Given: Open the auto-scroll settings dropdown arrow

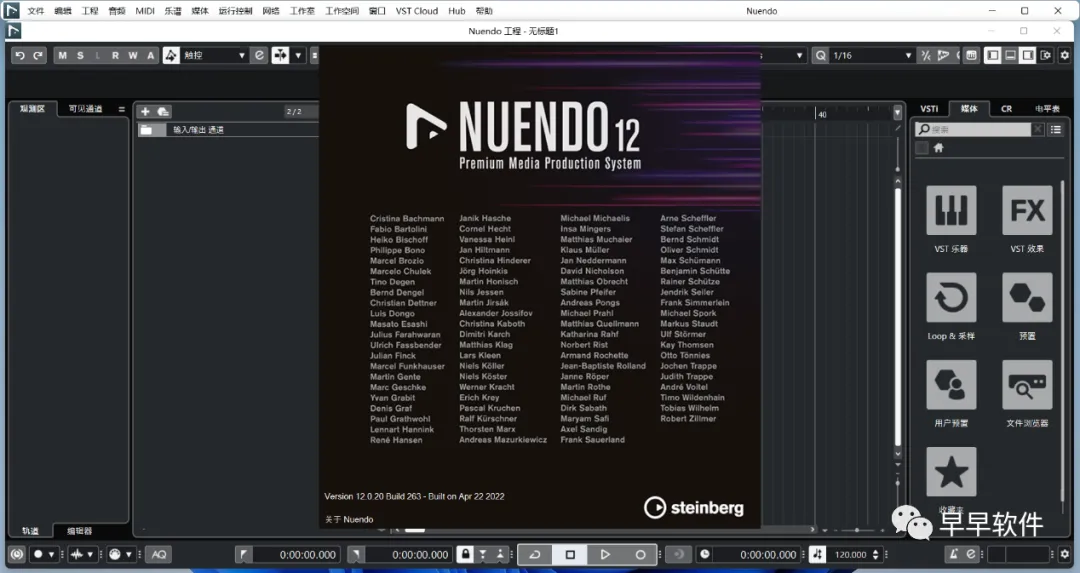Looking at the screenshot, I should click(298, 55).
